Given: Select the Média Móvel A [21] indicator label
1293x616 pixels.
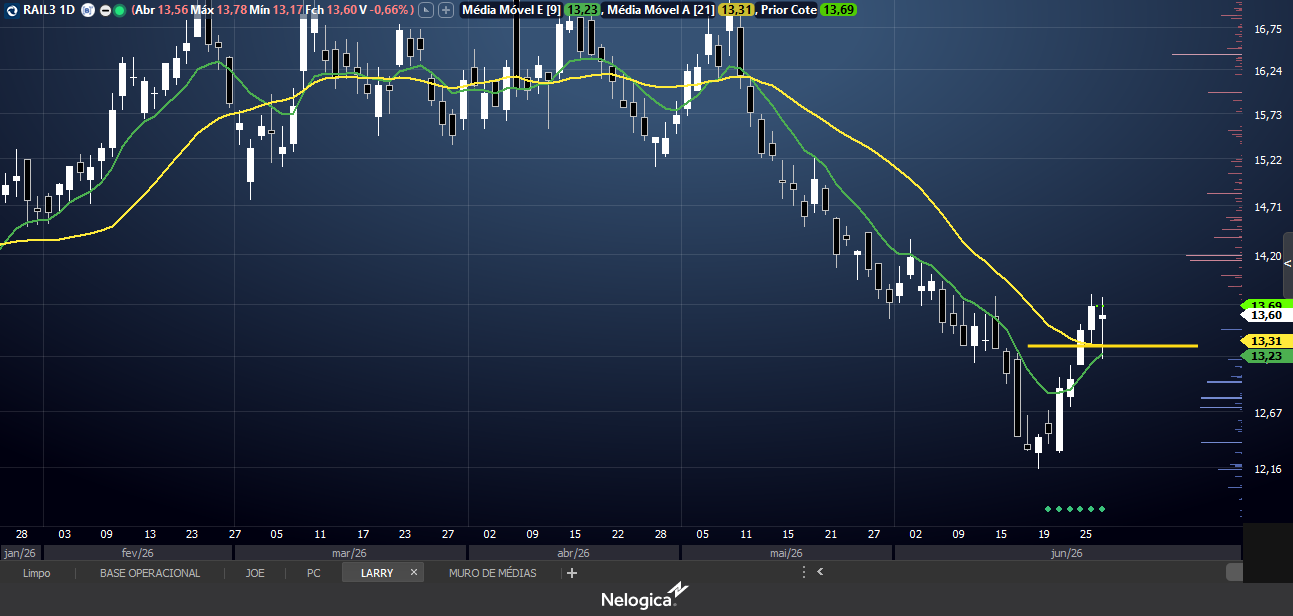Looking at the screenshot, I should 660,10.
